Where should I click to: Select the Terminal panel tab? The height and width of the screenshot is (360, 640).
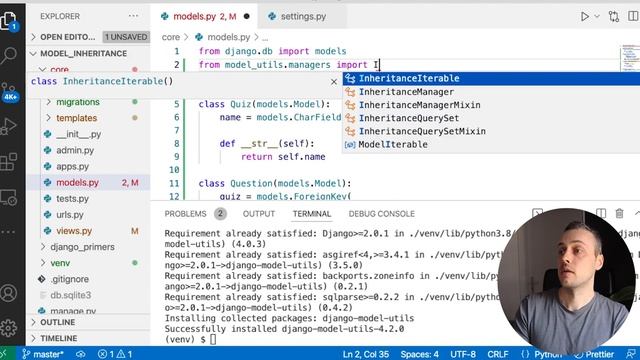(x=312, y=213)
